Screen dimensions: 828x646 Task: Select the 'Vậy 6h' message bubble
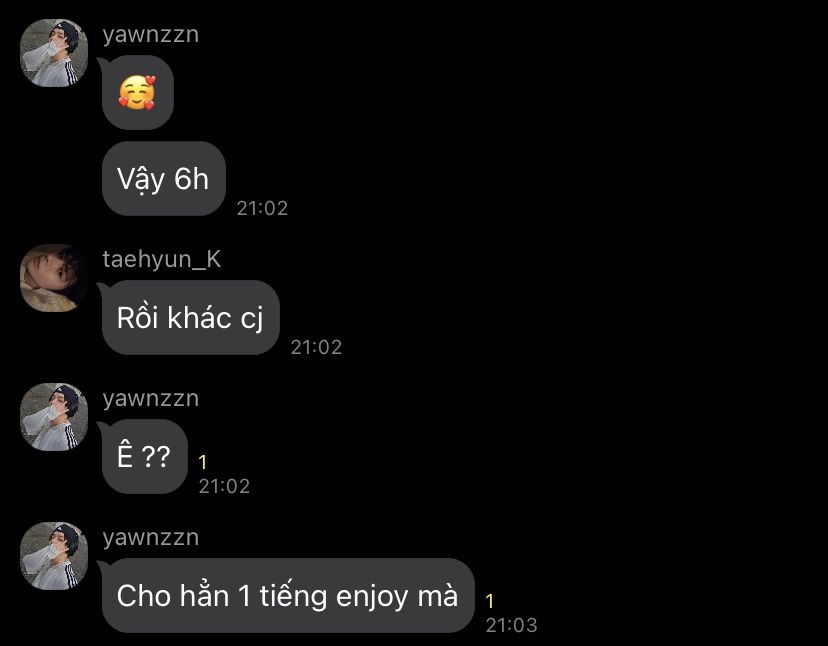(x=164, y=179)
